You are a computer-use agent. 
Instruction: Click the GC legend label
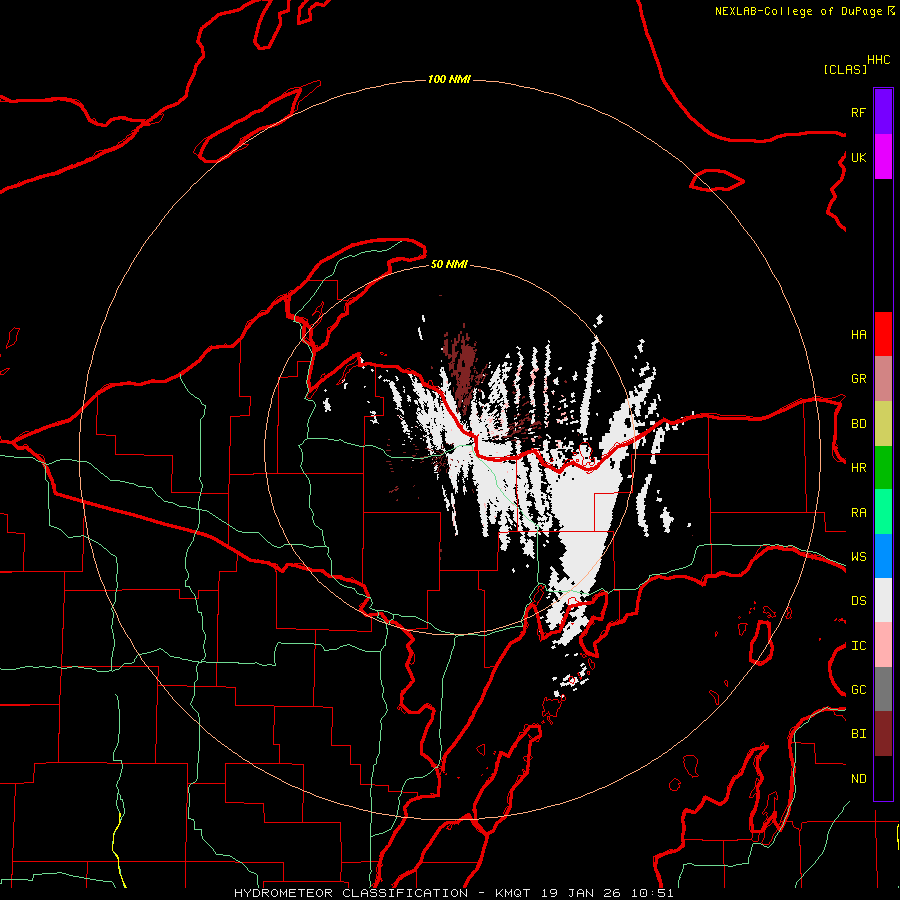pyautogui.click(x=858, y=690)
